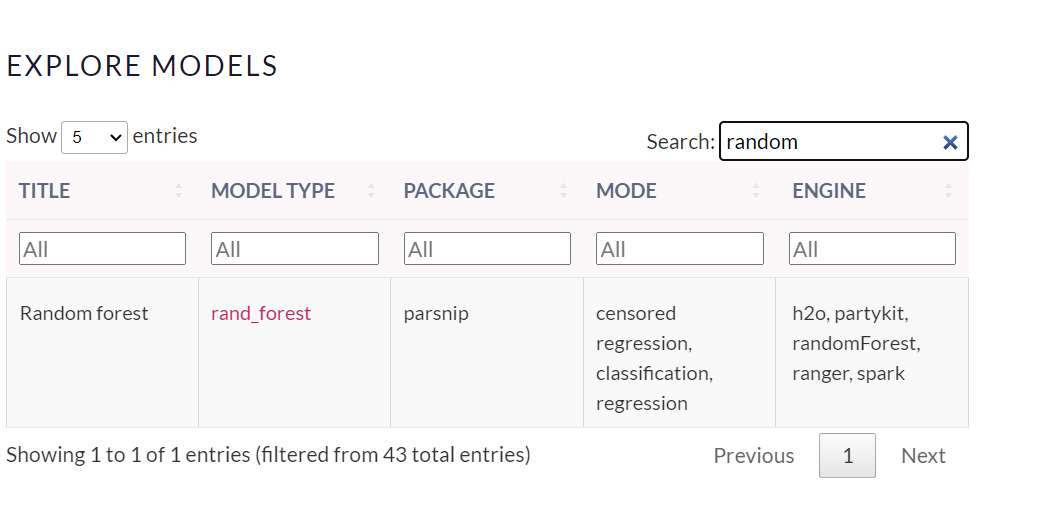This screenshot has width=1046, height=515.
Task: Sort by the Package column sort arrows
Action: (x=564, y=191)
